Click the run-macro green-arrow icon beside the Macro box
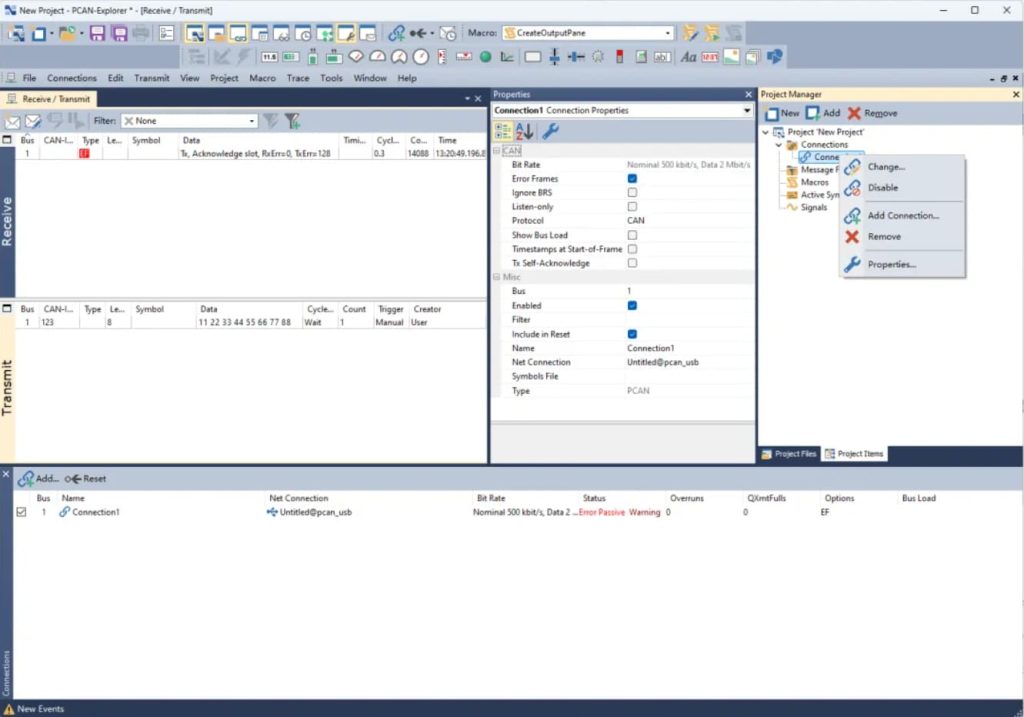The height and width of the screenshot is (717, 1024). point(712,33)
